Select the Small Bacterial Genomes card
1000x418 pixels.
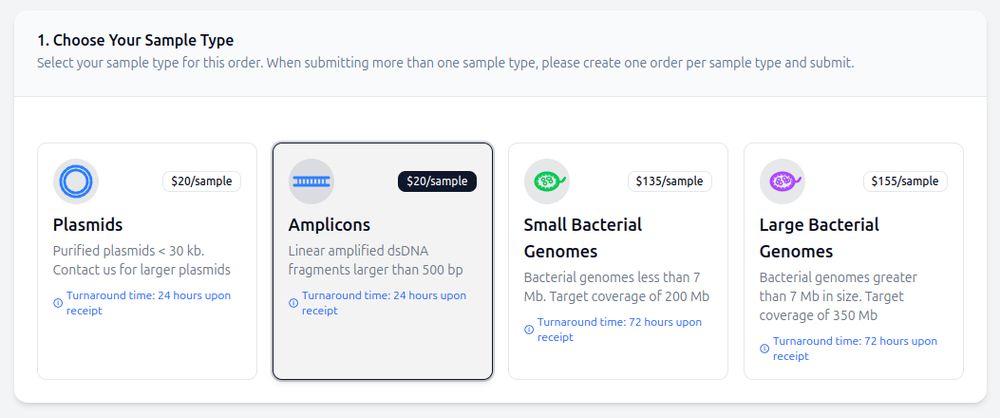tap(618, 261)
